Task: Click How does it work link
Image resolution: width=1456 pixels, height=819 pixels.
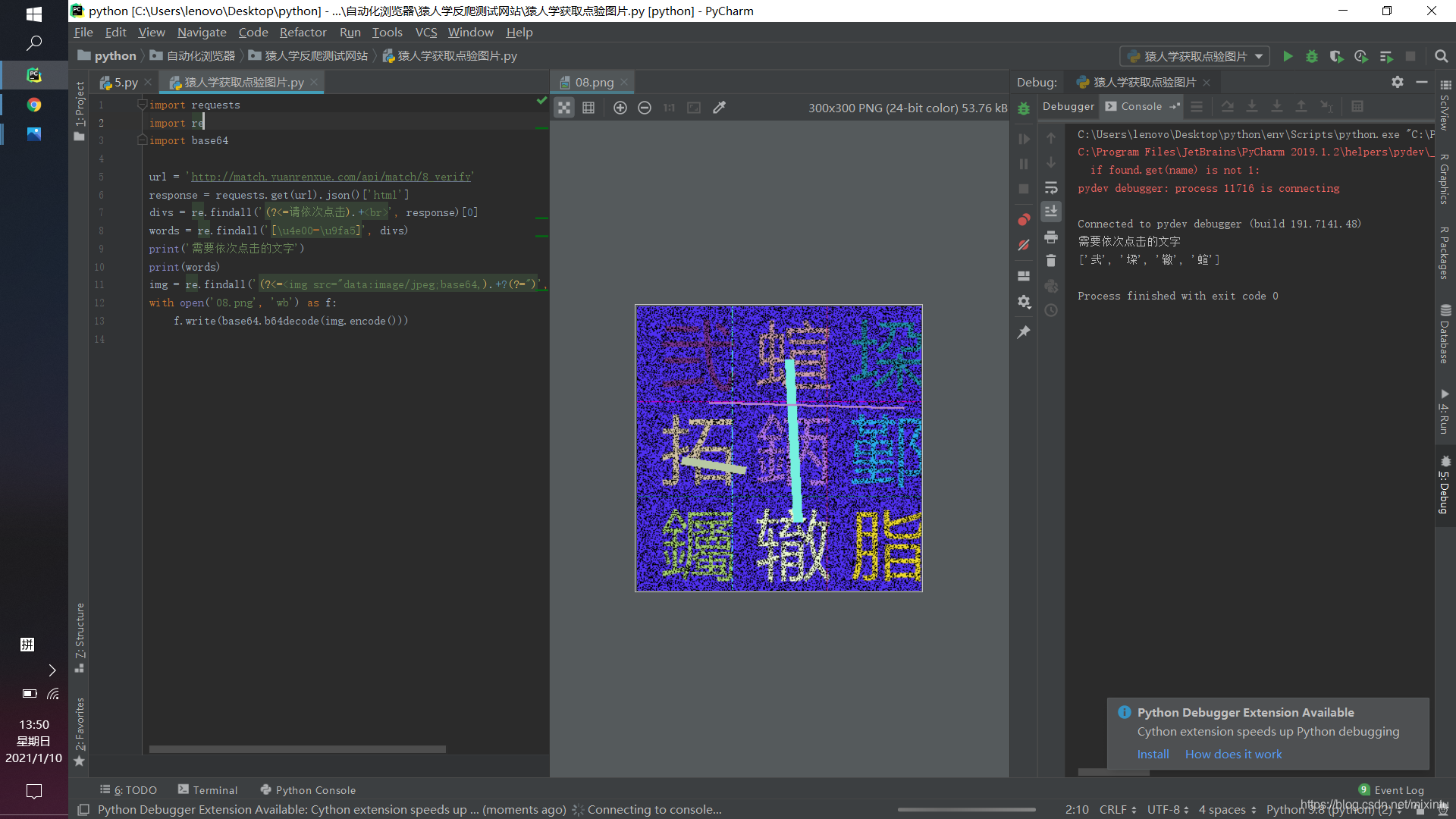Action: [x=1233, y=754]
